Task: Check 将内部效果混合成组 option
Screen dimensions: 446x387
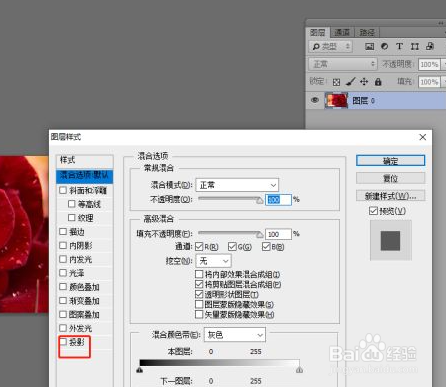Action: [x=199, y=274]
